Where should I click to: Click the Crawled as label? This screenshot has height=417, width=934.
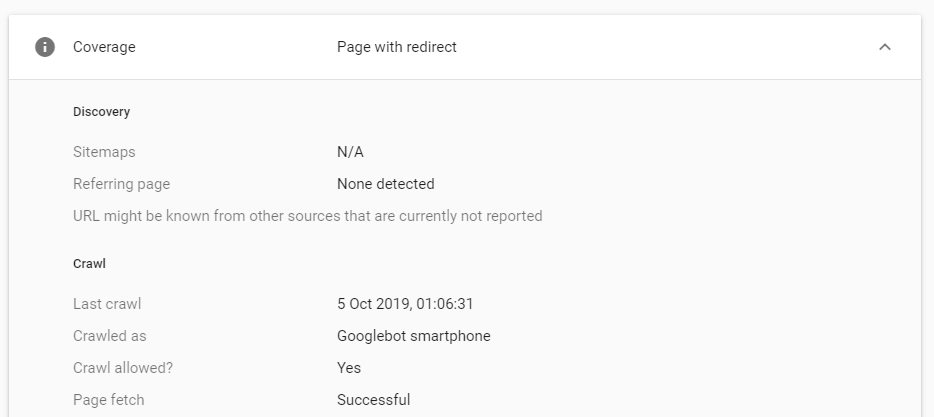(x=110, y=336)
